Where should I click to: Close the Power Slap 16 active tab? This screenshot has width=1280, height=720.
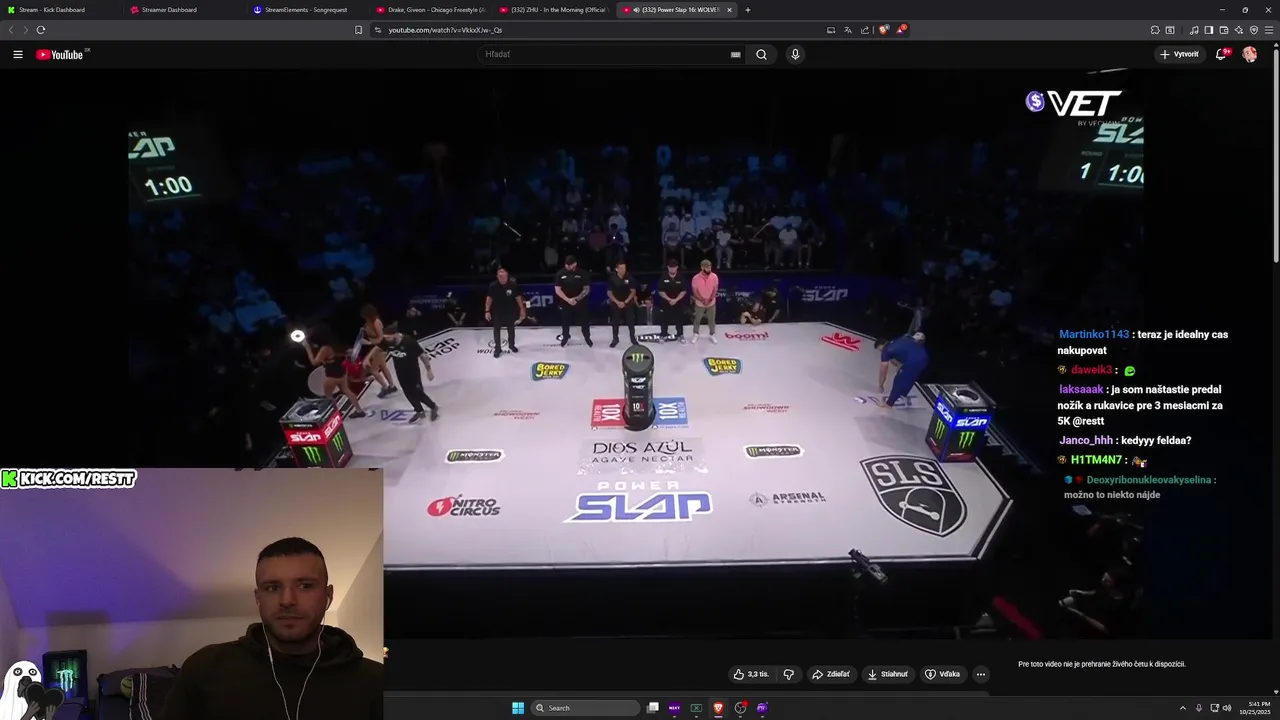[729, 10]
